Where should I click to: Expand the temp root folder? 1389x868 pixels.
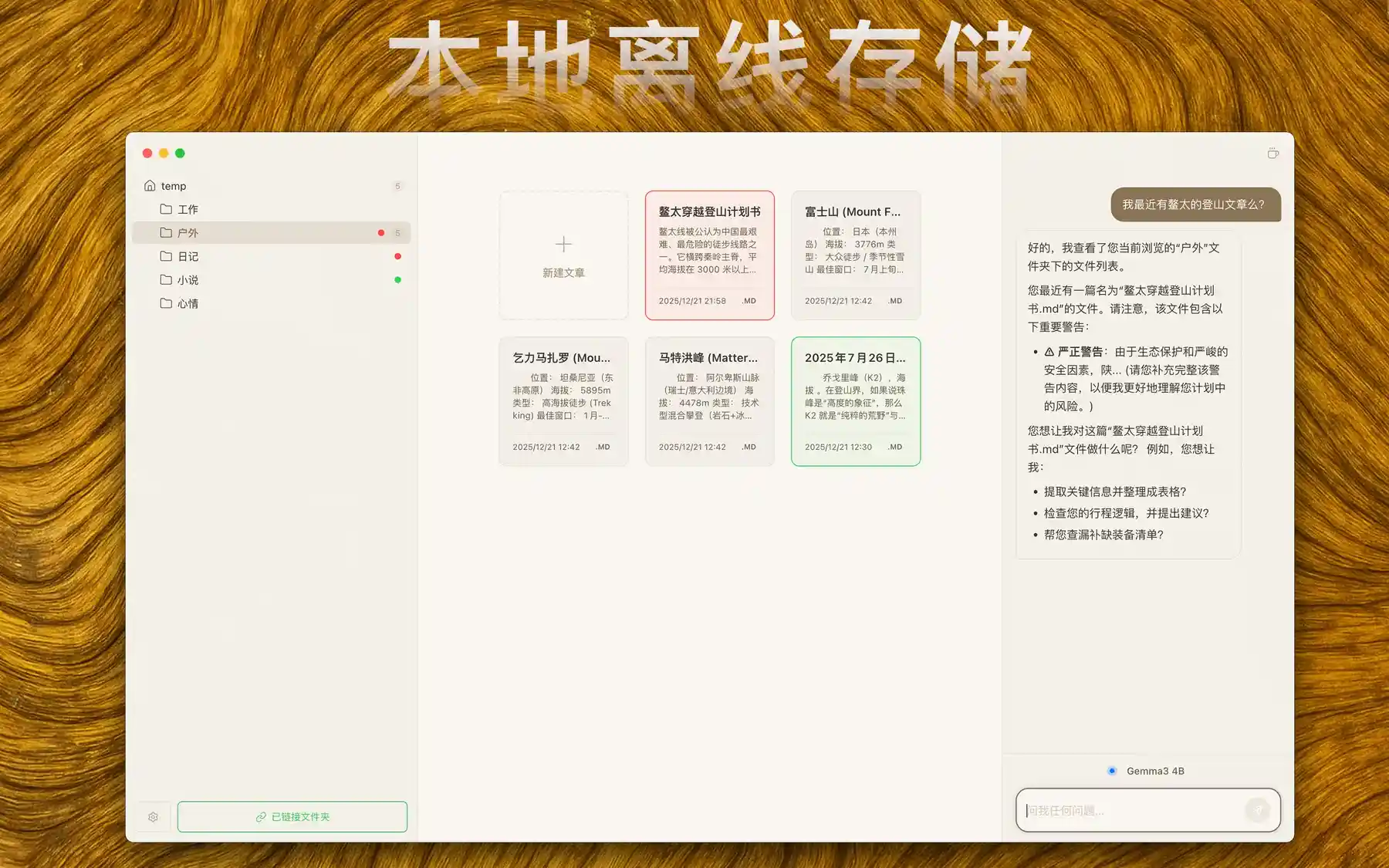pos(173,185)
